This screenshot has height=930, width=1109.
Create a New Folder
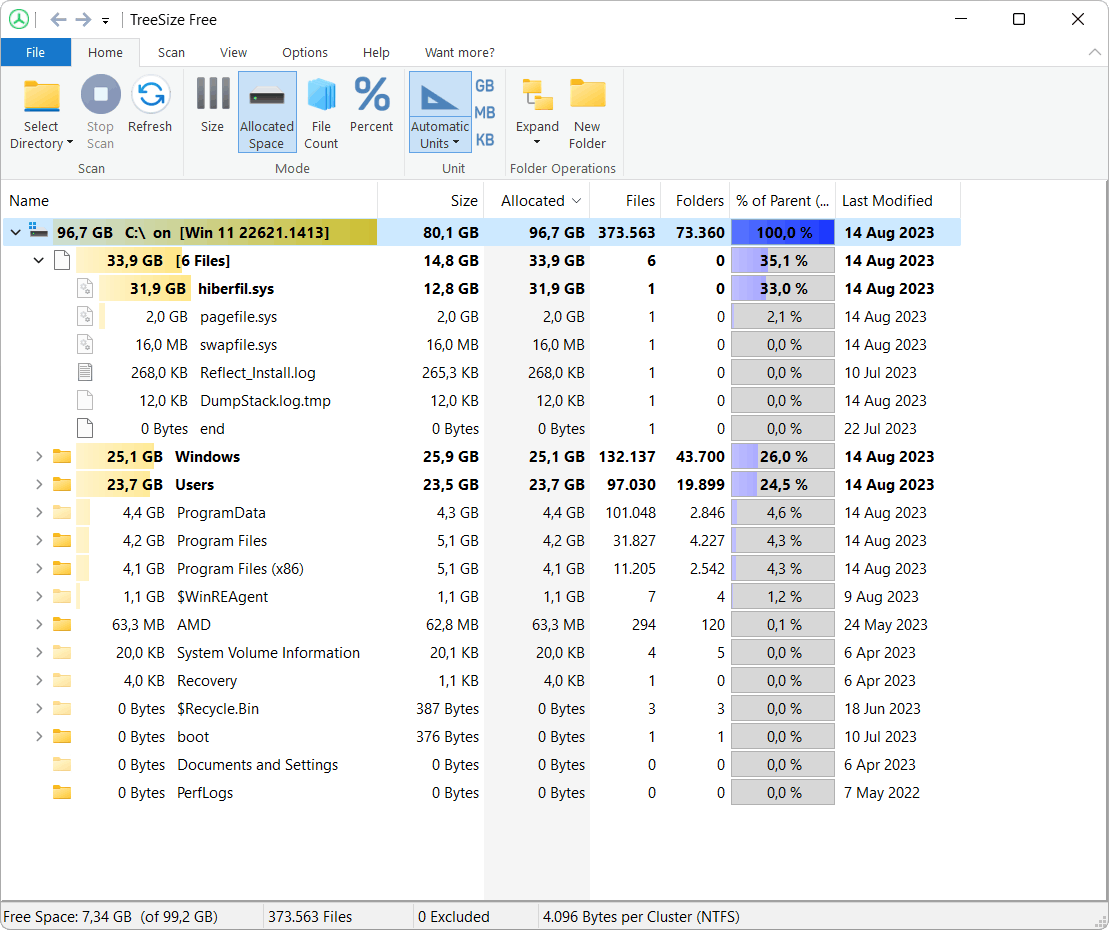click(587, 97)
